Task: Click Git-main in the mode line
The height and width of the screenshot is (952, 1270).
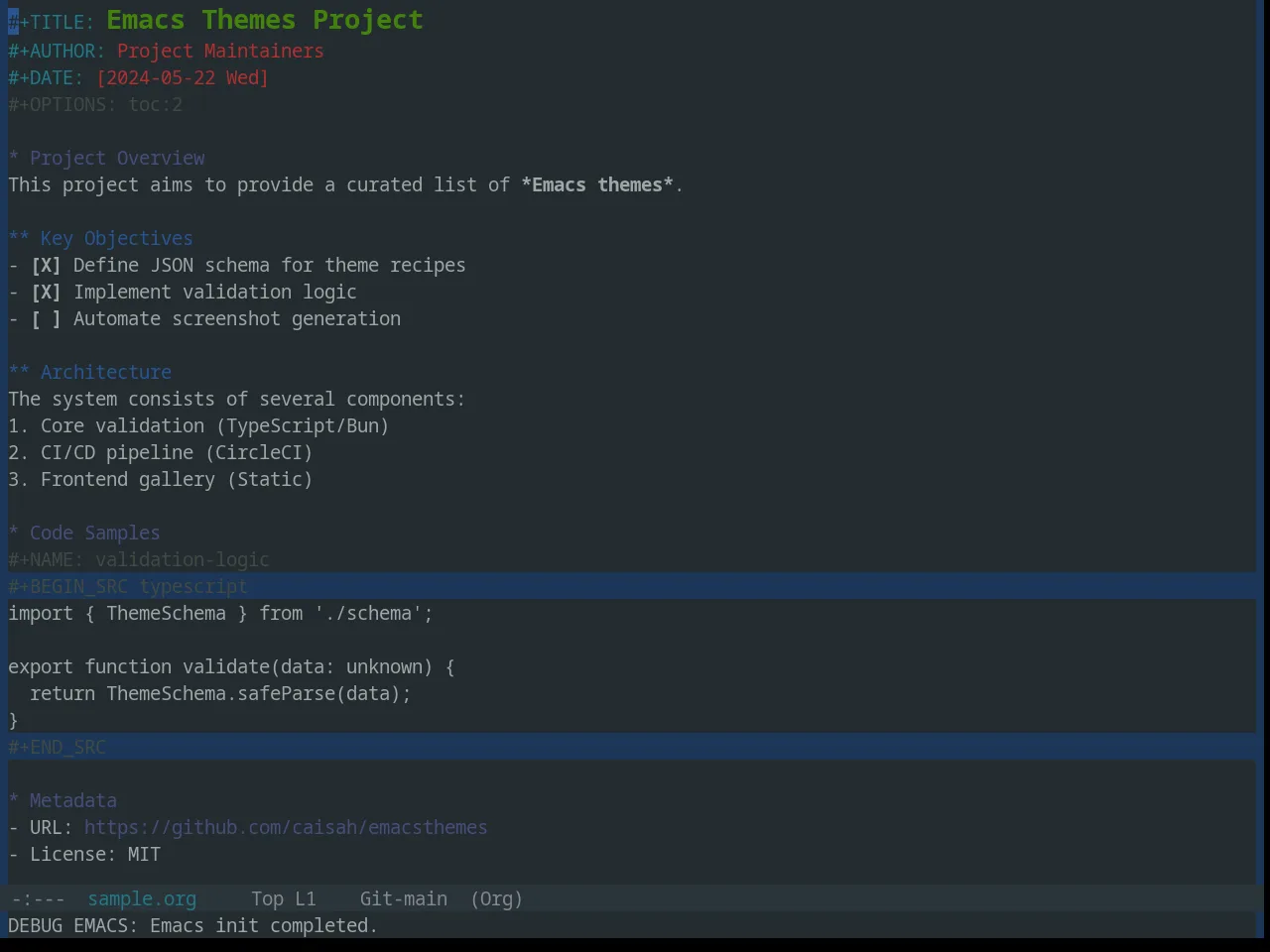Action: pyautogui.click(x=403, y=899)
